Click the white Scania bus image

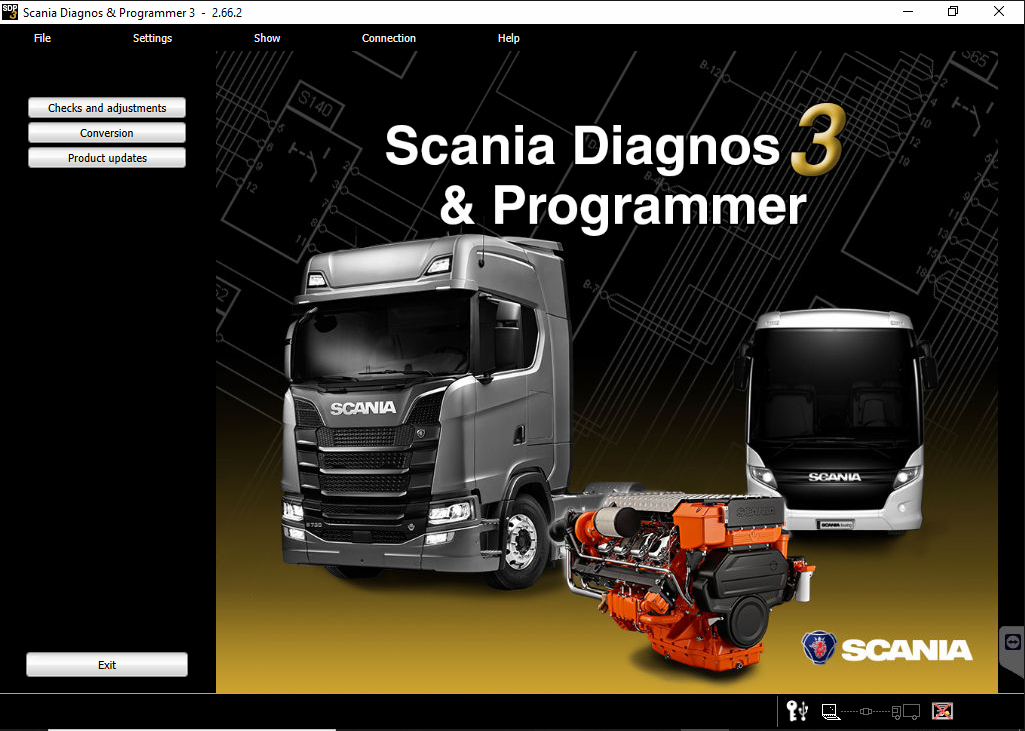[835, 420]
